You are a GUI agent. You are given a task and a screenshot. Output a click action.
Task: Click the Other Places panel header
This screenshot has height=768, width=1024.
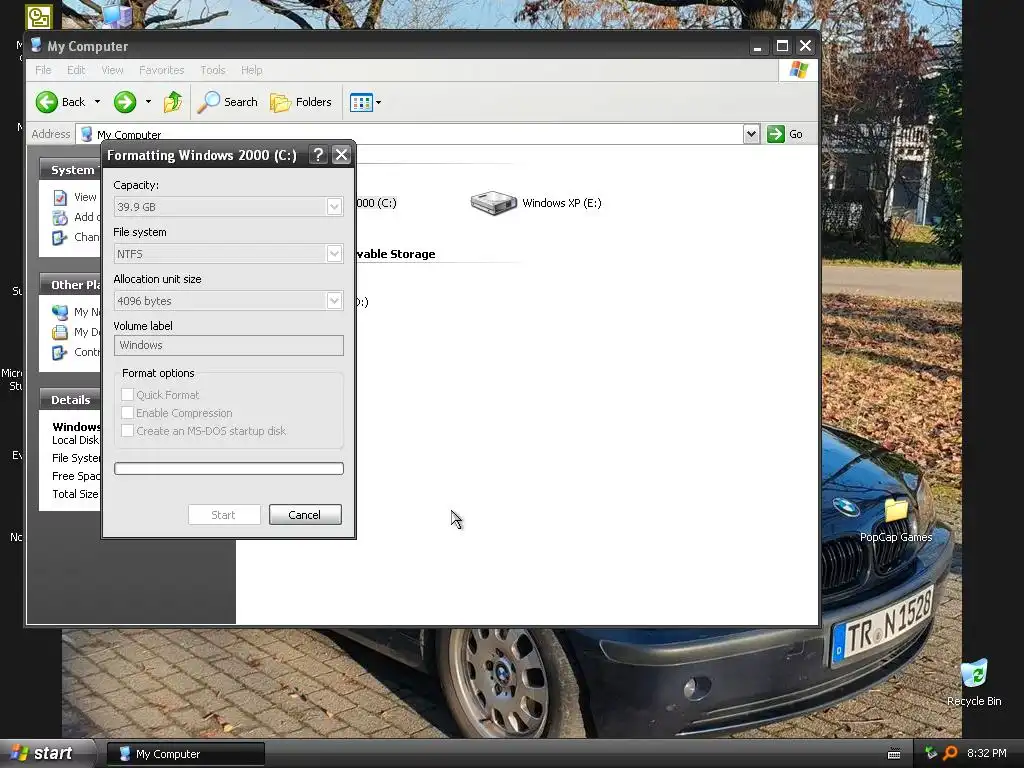pos(71,285)
